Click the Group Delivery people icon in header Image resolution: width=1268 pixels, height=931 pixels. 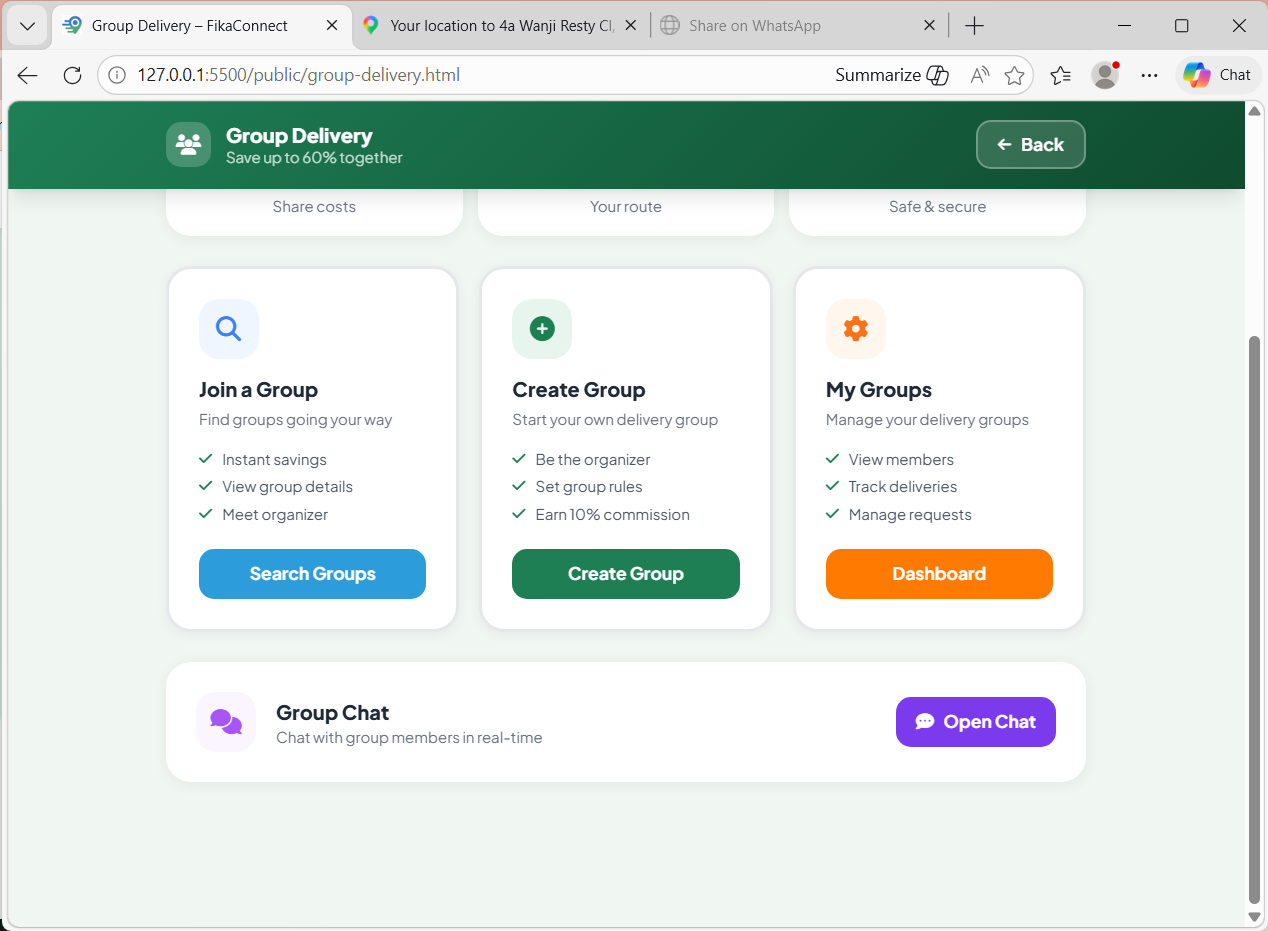click(x=188, y=144)
